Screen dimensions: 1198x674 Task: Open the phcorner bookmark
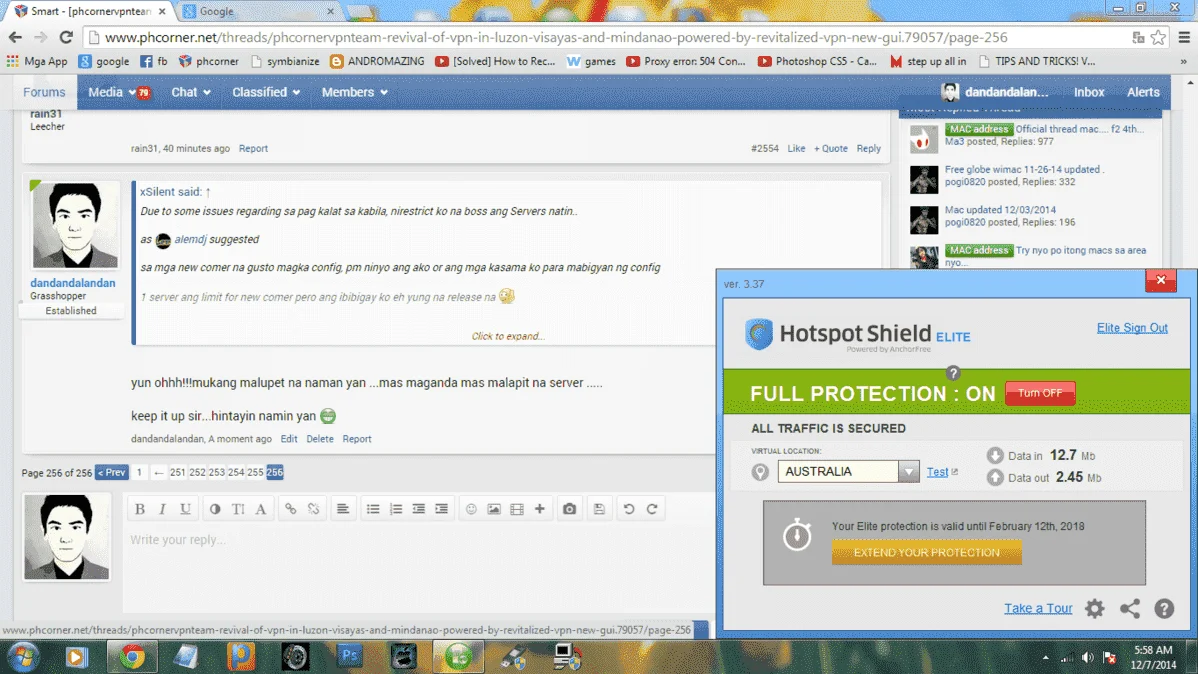click(208, 61)
